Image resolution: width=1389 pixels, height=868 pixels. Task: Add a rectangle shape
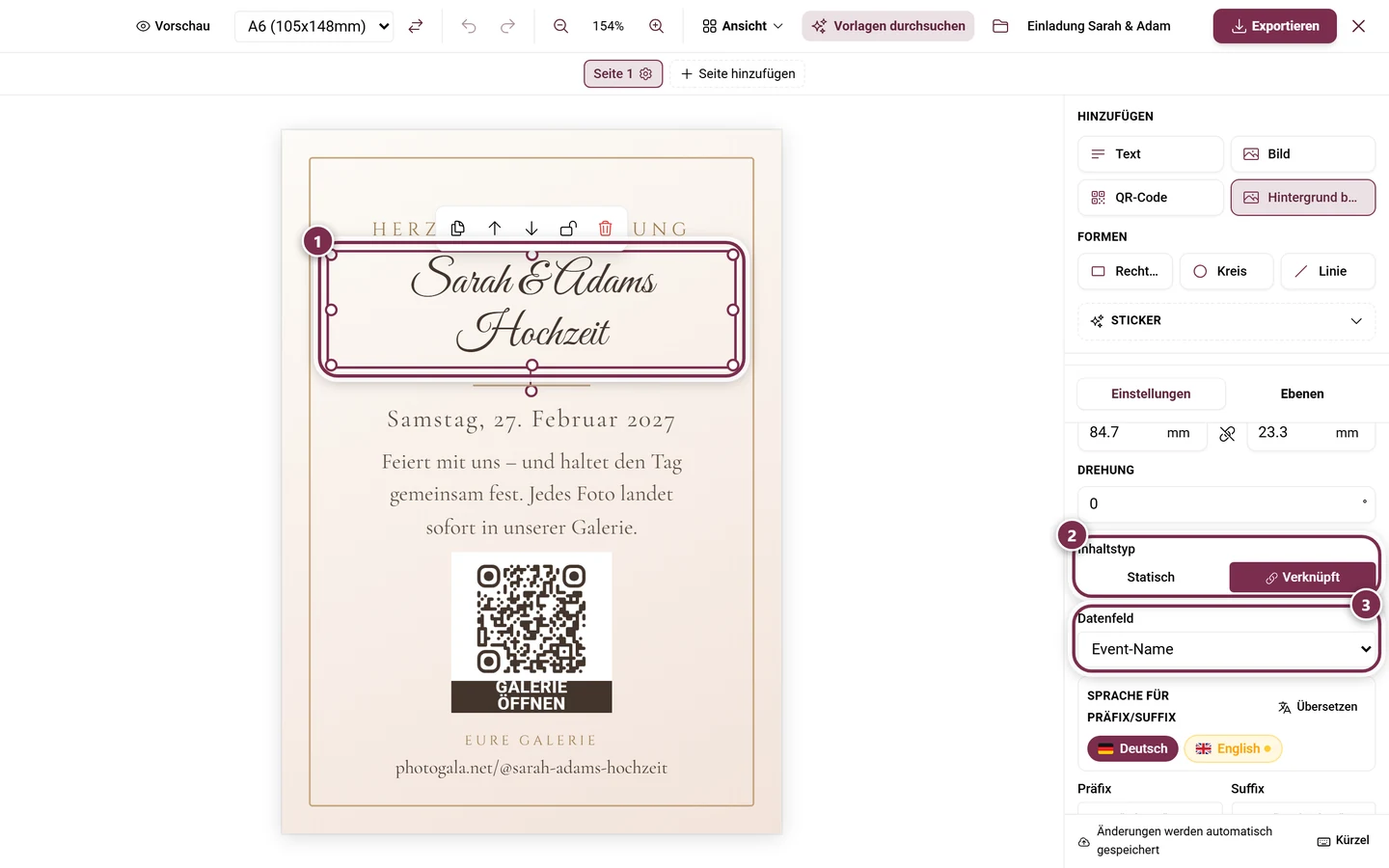pos(1125,271)
